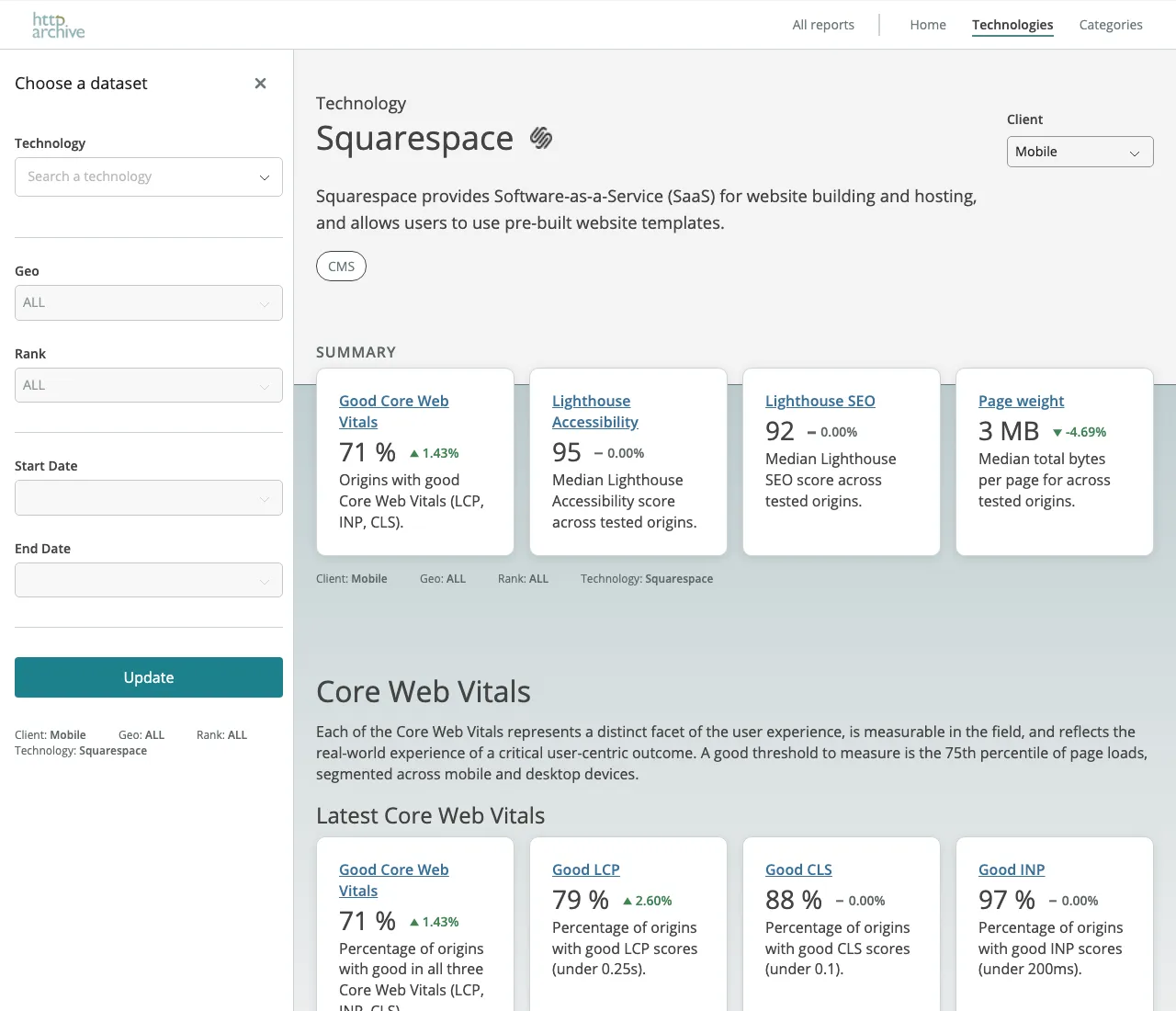Open Lighthouse Accessibility link
1176x1011 pixels.
click(x=595, y=412)
